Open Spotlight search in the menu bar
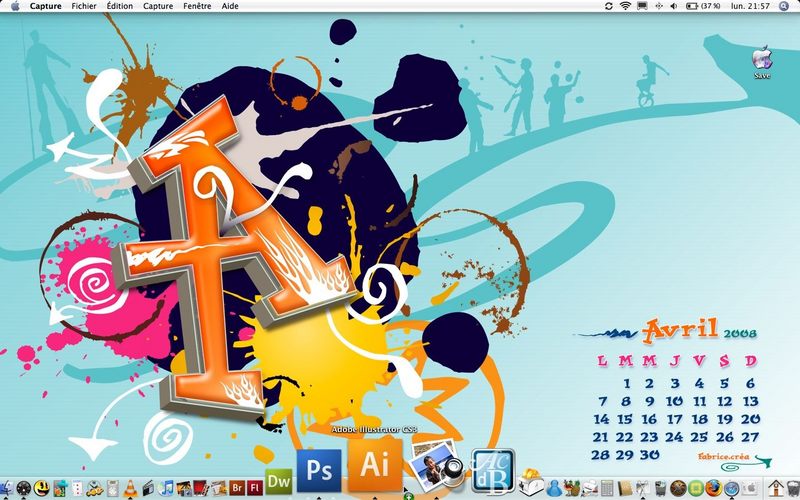The image size is (800, 500). (x=784, y=6)
